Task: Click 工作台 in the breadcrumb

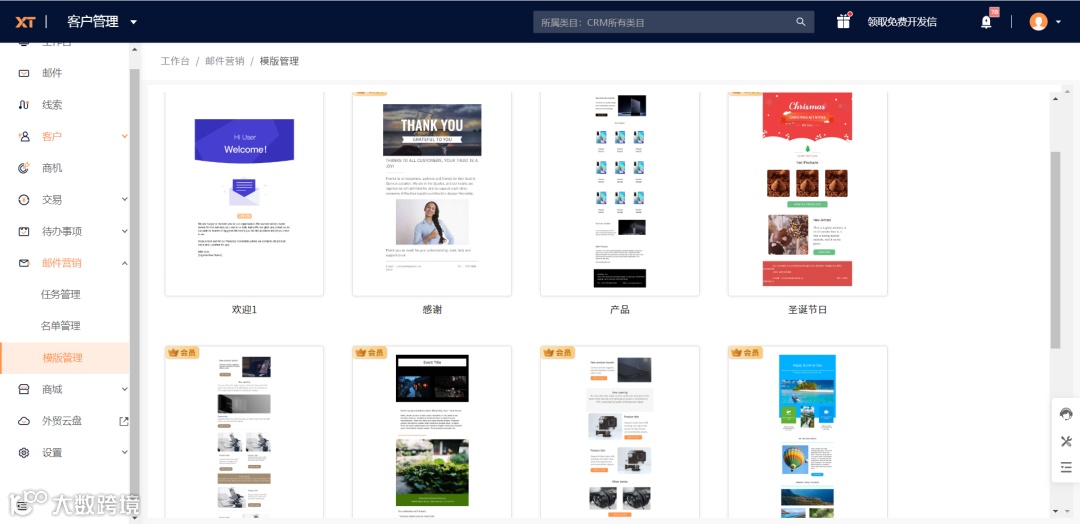Action: tap(175, 61)
